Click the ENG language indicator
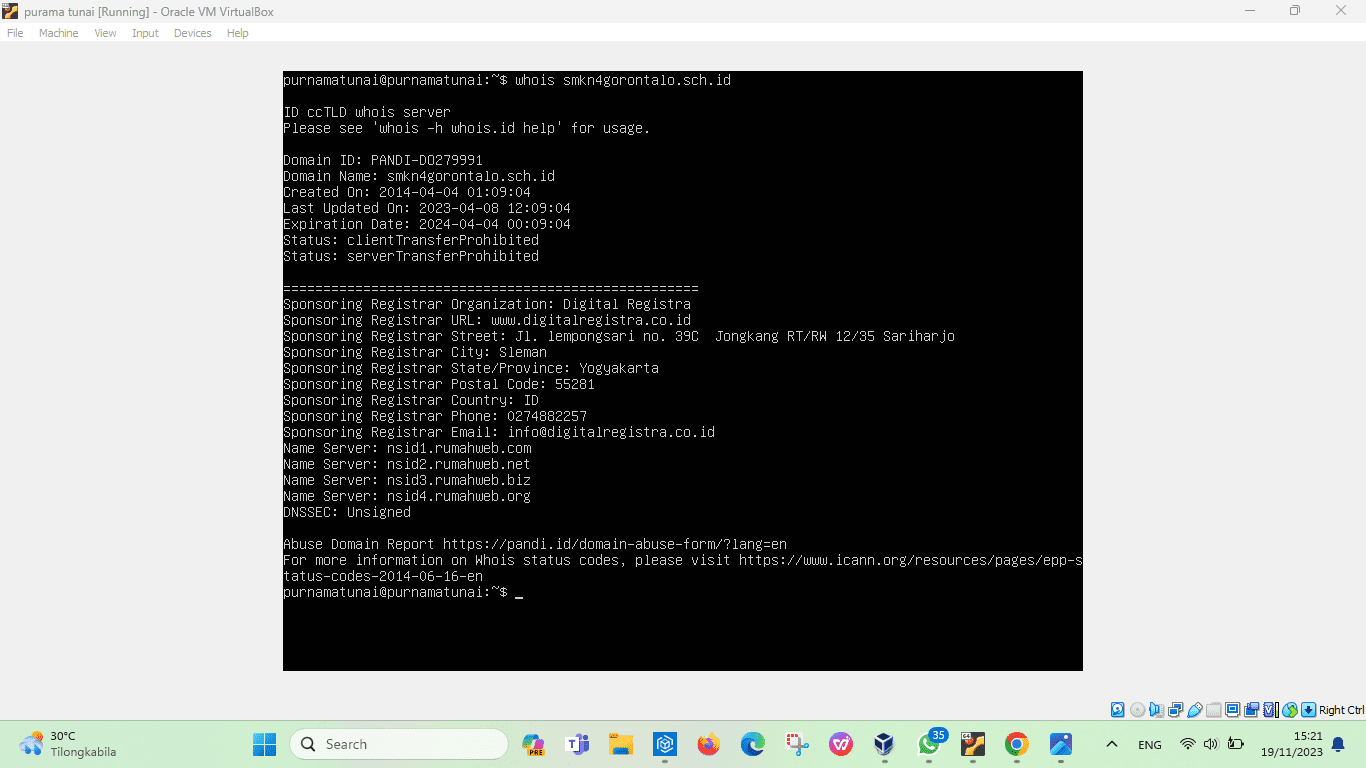 [1150, 744]
